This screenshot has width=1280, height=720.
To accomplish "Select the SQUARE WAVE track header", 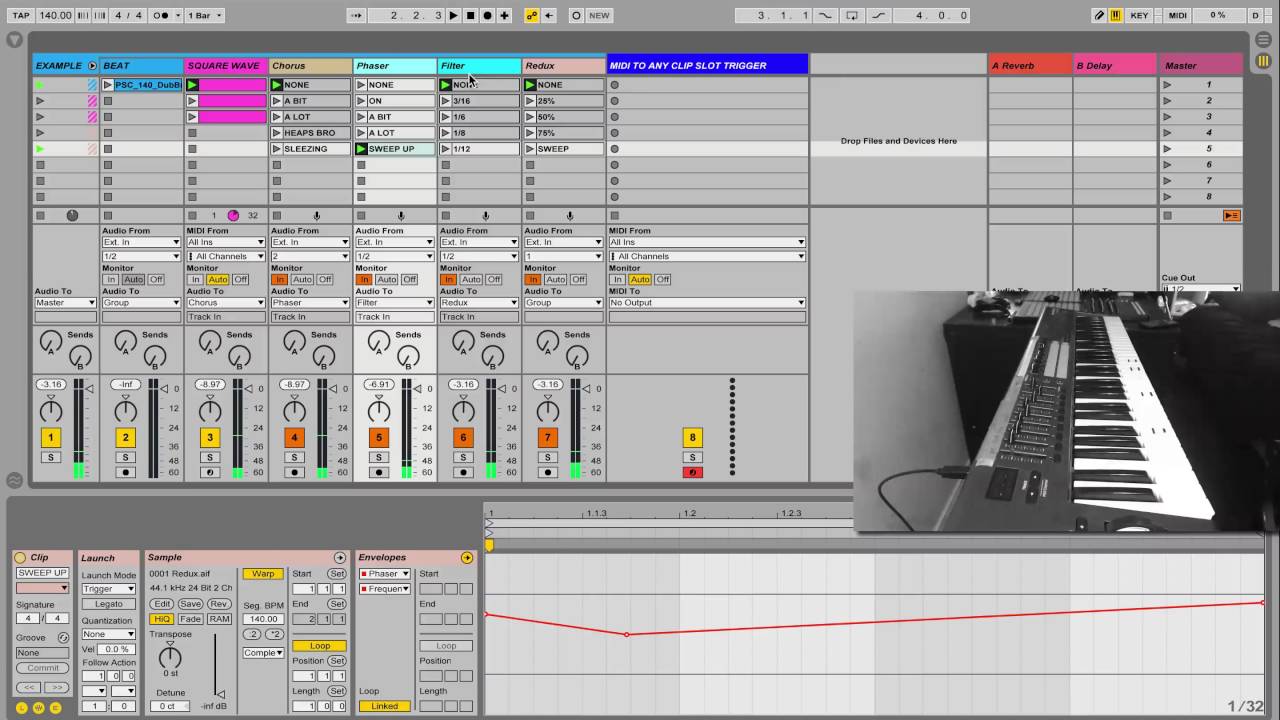I will pos(226,66).
